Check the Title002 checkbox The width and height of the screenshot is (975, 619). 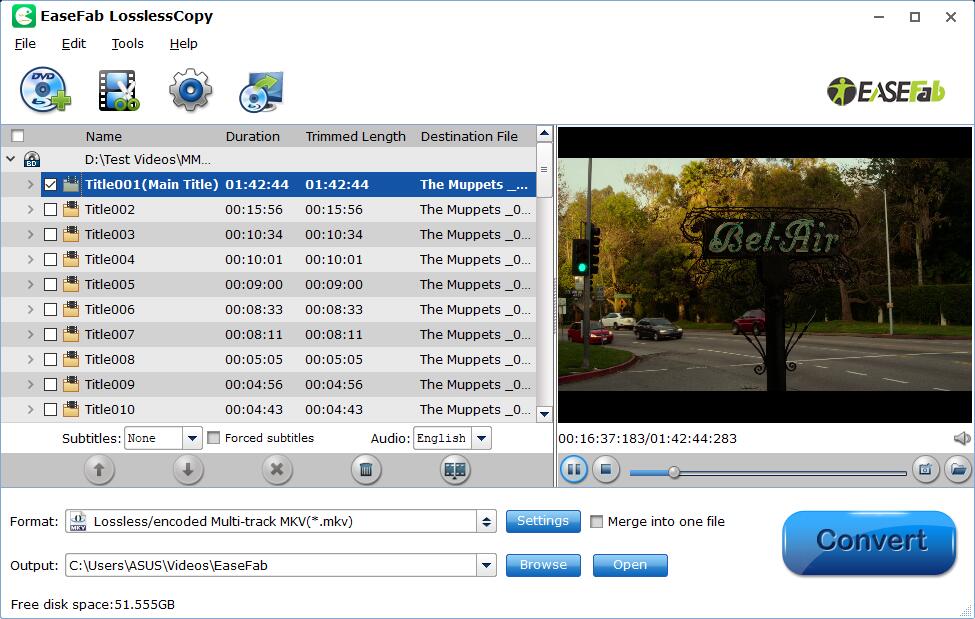[x=50, y=210]
